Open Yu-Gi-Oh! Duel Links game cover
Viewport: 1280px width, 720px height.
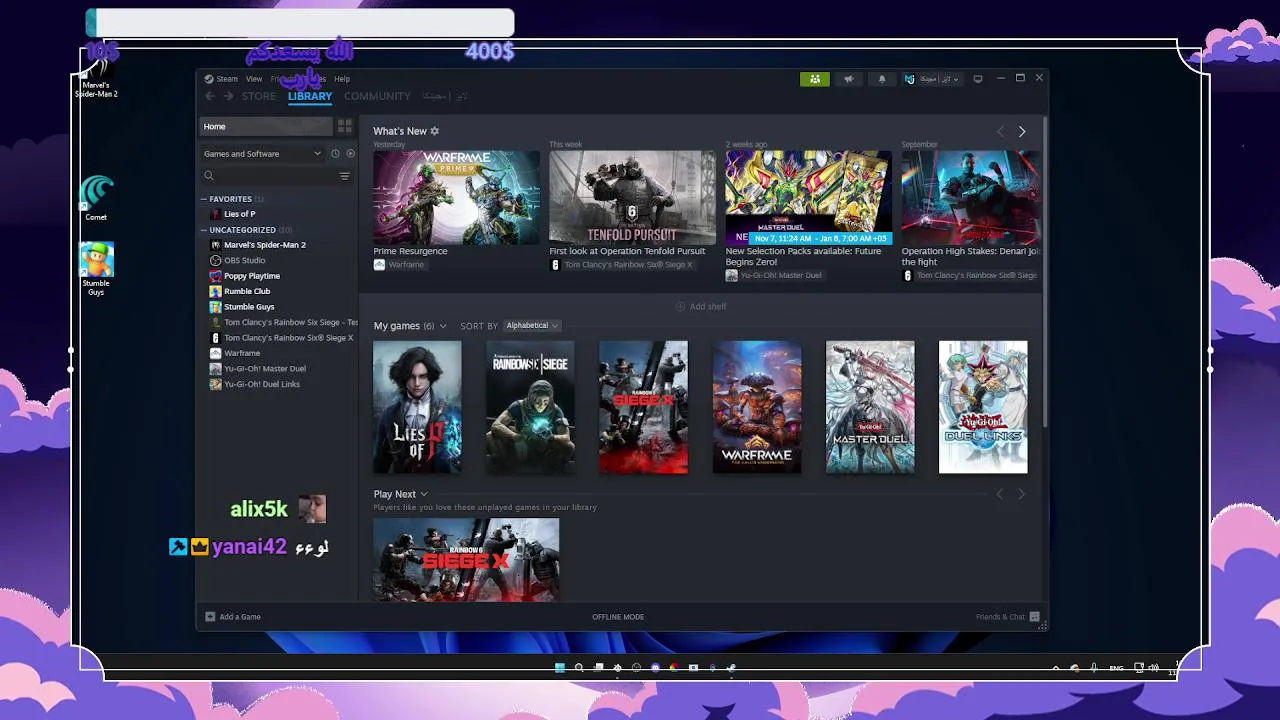(983, 407)
